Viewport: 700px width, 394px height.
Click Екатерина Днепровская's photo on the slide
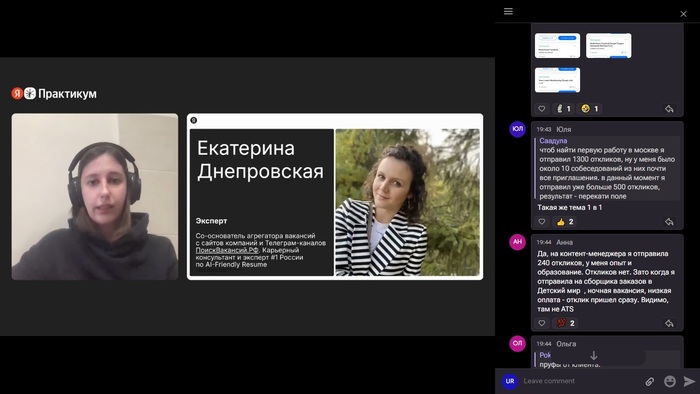408,202
